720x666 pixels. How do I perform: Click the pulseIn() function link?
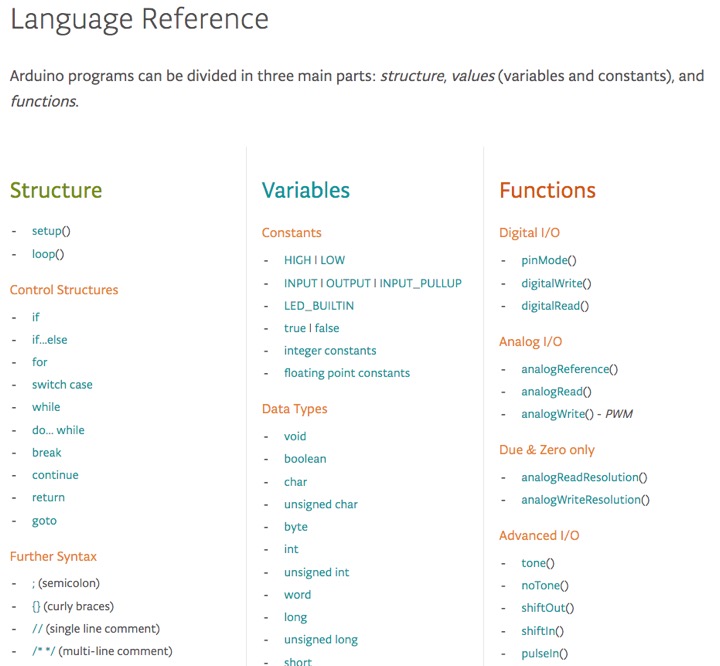tap(544, 654)
